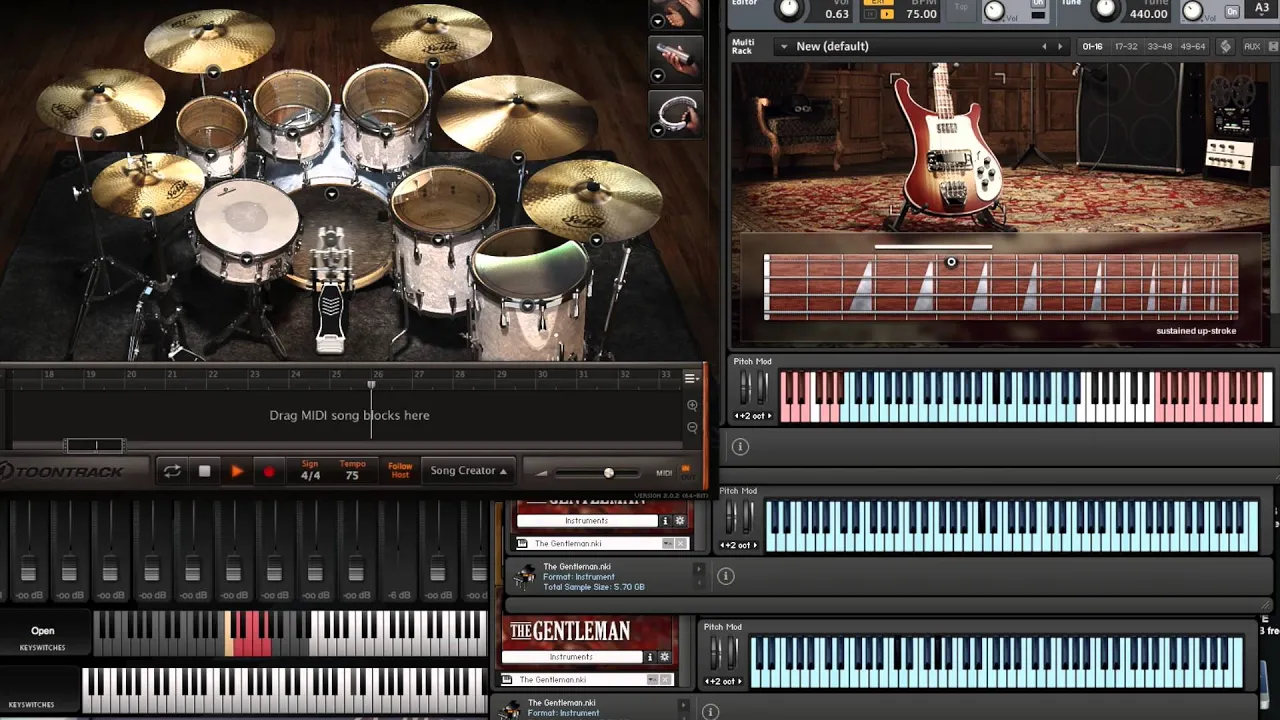Click the kick drum pedal
Image resolution: width=1280 pixels, height=720 pixels.
(330, 318)
